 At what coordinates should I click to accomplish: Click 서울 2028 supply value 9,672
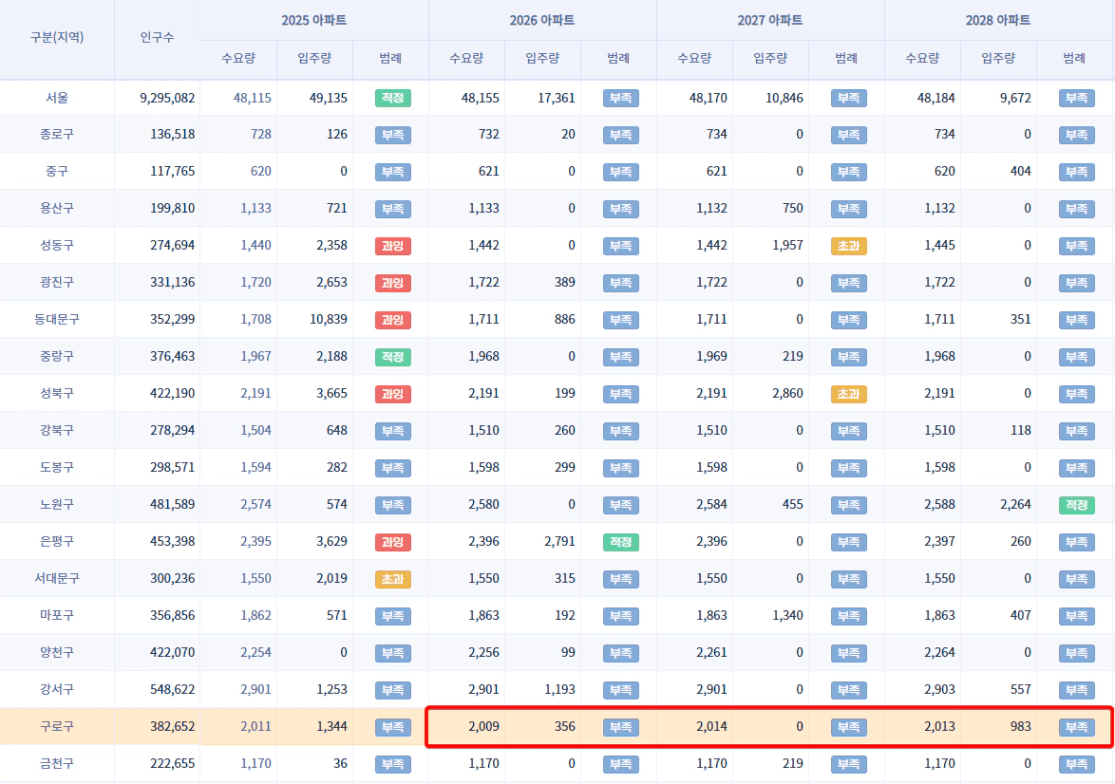tap(1015, 98)
